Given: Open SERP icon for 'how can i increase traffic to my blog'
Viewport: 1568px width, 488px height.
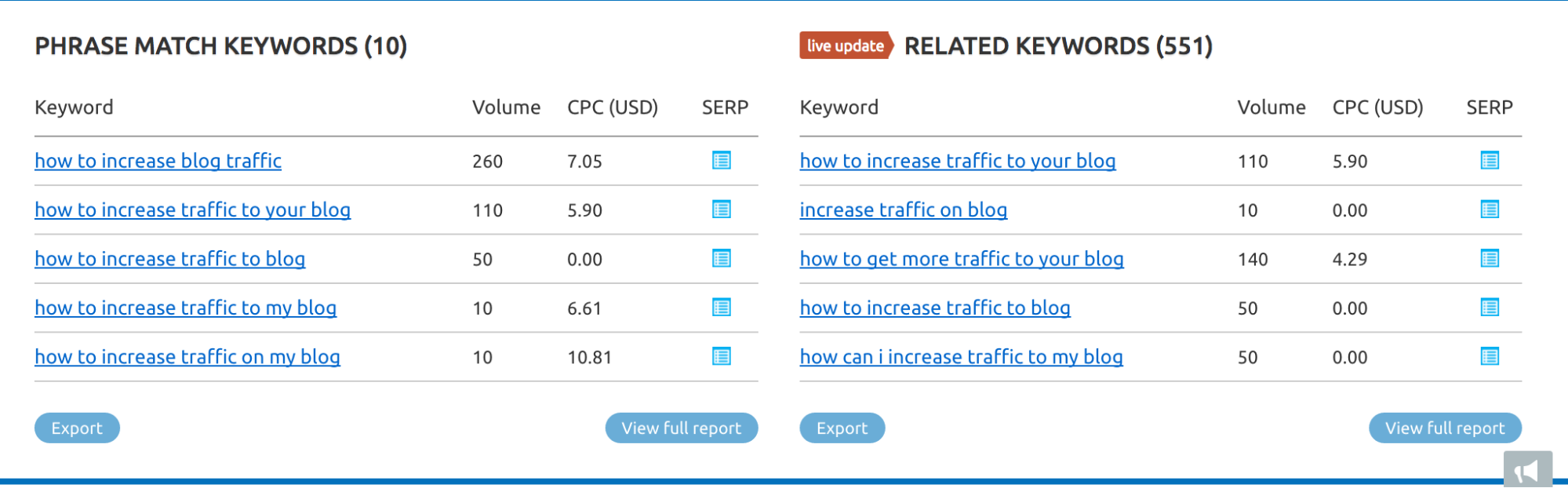Looking at the screenshot, I should point(1489,357).
